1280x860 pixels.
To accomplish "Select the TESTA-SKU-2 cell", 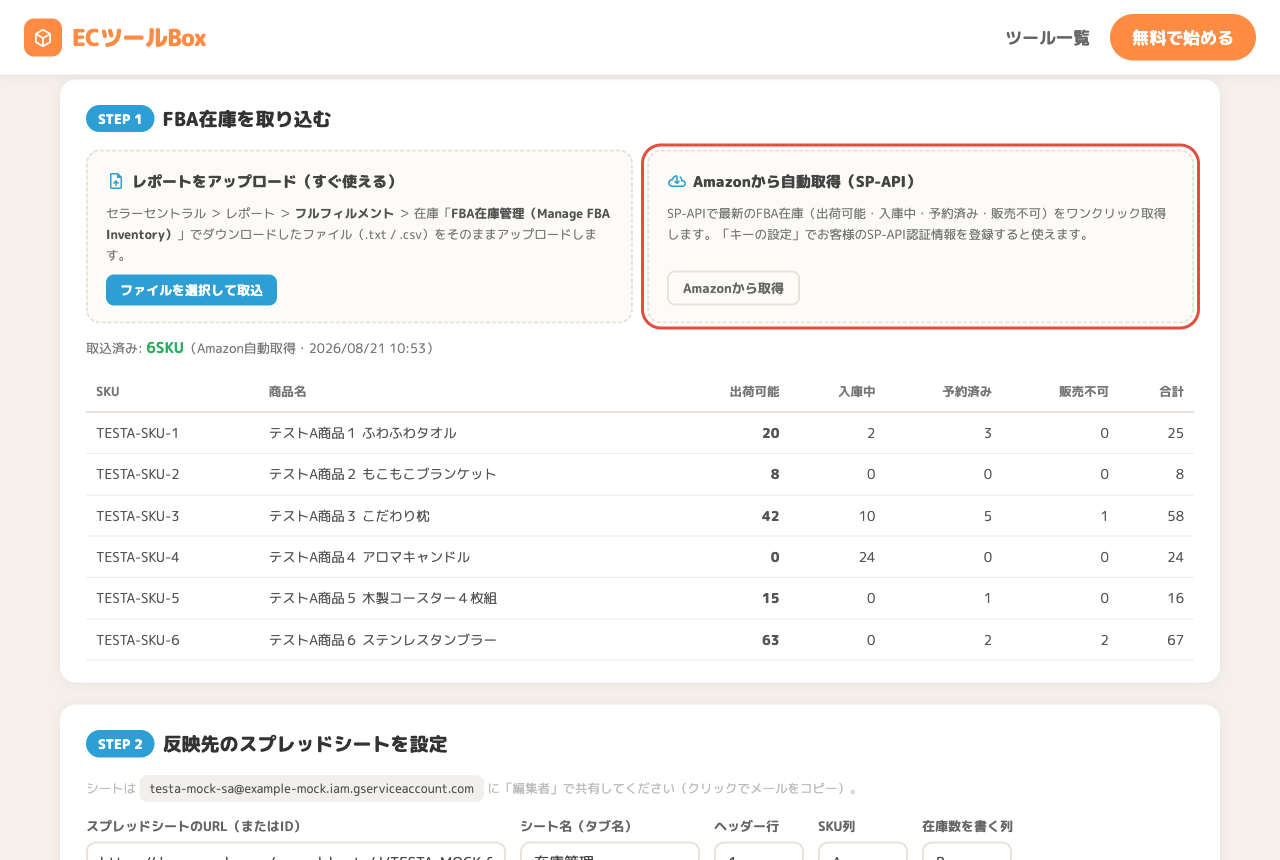I will (138, 474).
